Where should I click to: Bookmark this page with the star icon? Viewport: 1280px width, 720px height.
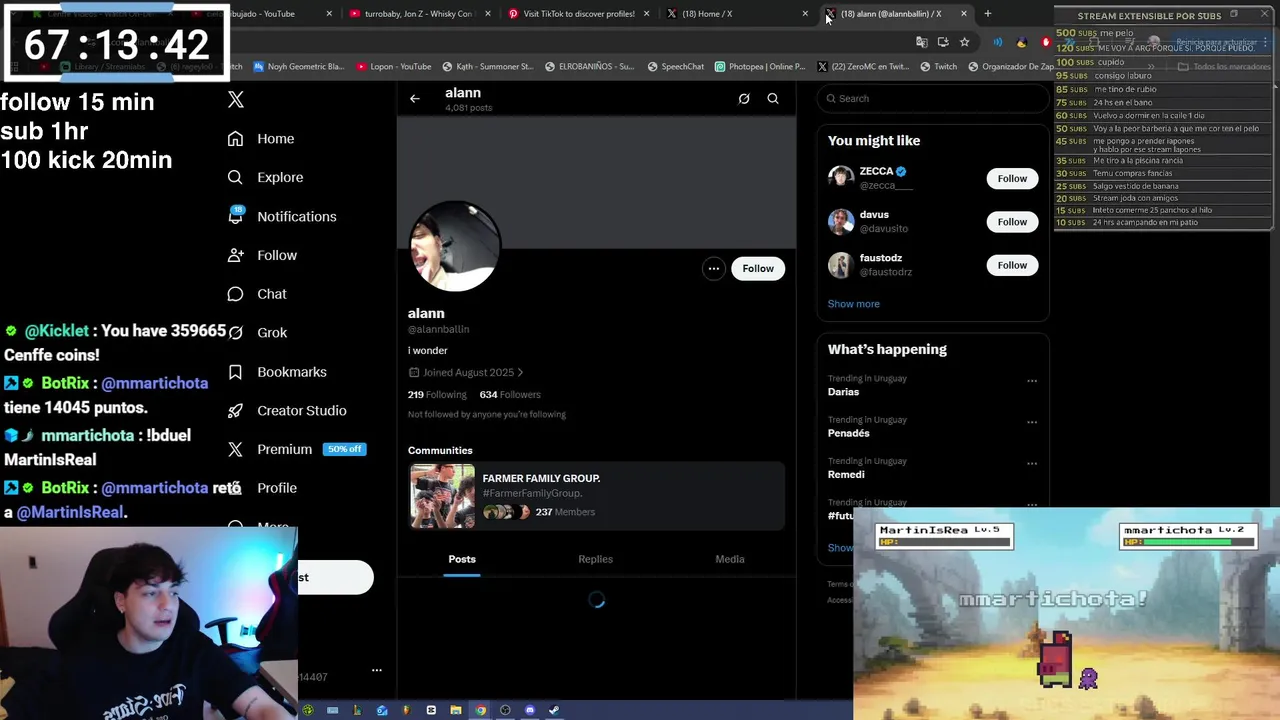964,42
